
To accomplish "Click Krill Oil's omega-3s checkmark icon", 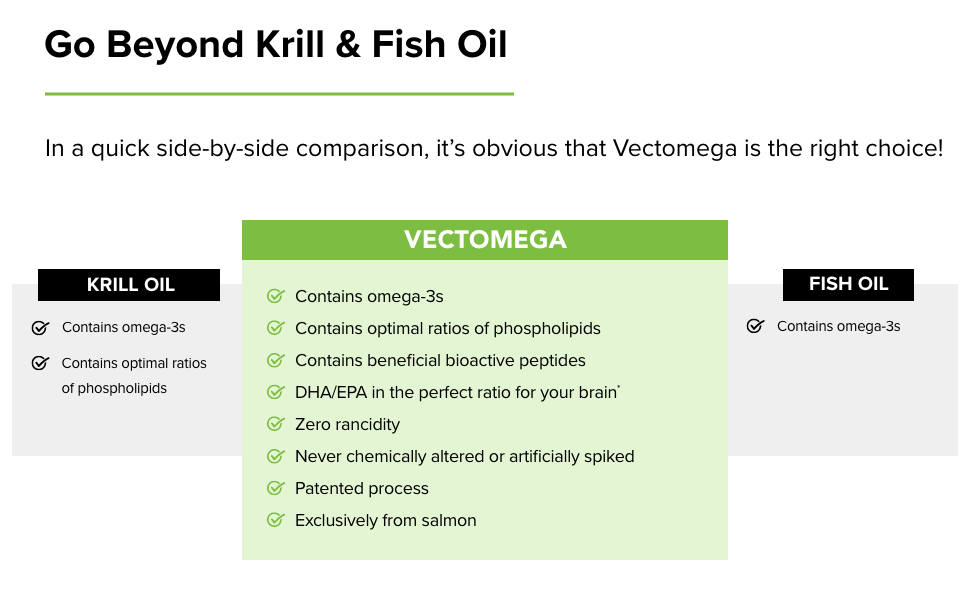I will pyautogui.click(x=40, y=327).
